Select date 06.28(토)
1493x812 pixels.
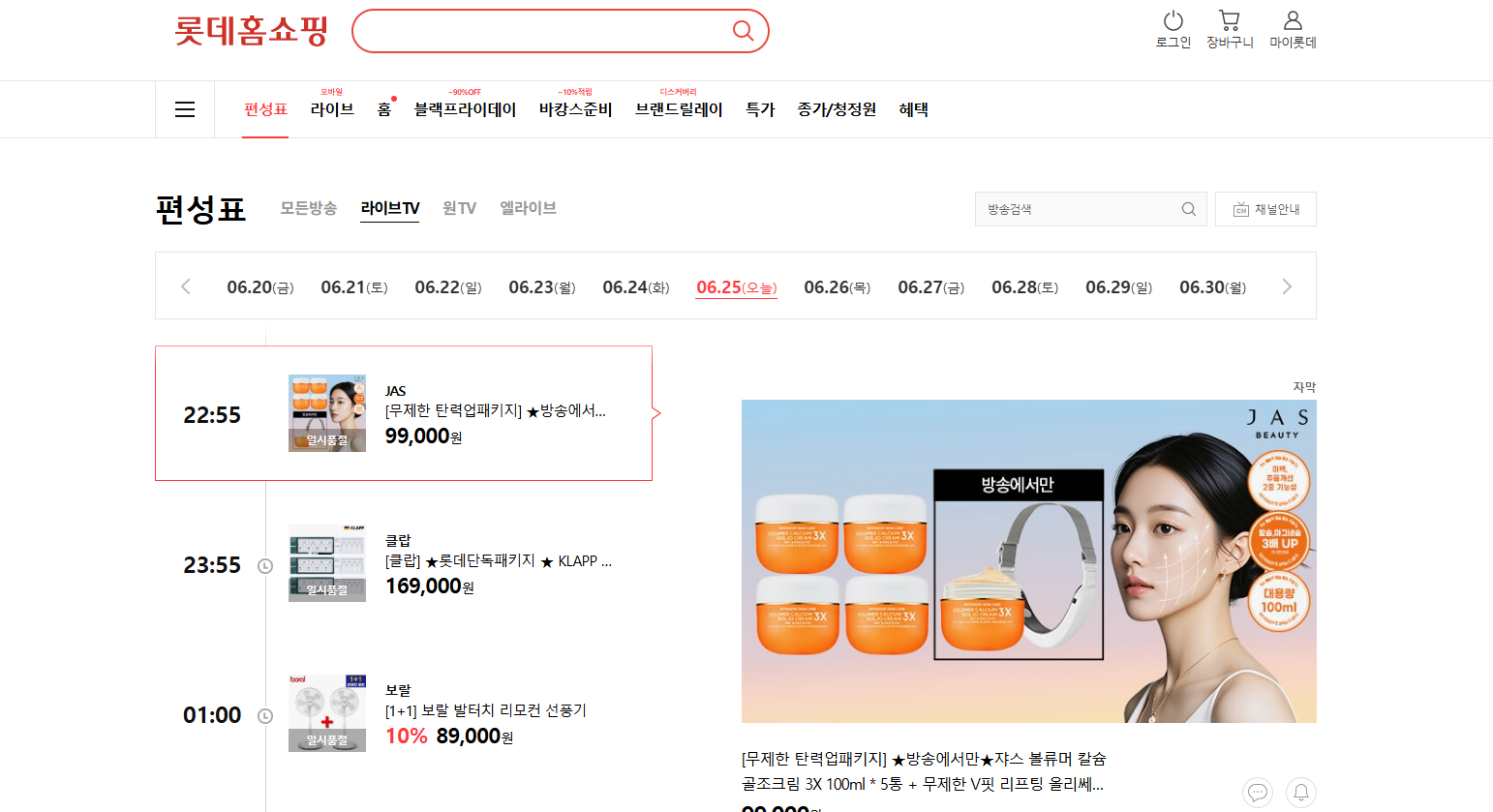point(1025,287)
